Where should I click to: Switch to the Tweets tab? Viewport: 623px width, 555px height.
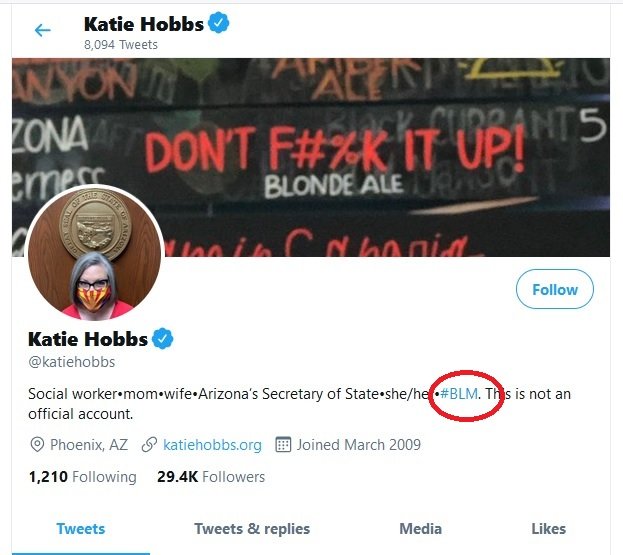click(x=80, y=529)
